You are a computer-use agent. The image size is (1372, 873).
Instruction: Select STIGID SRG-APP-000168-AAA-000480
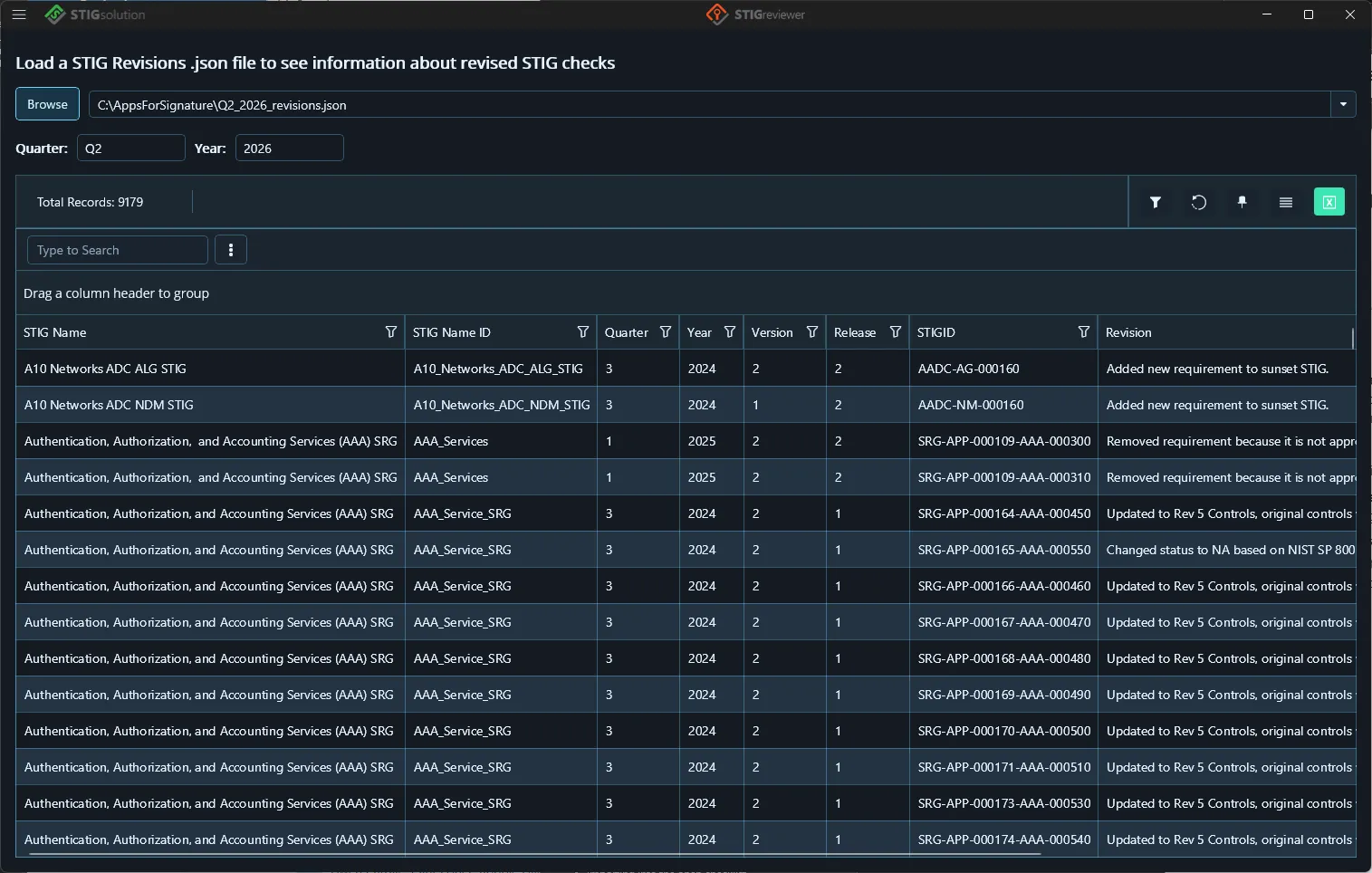[1004, 658]
